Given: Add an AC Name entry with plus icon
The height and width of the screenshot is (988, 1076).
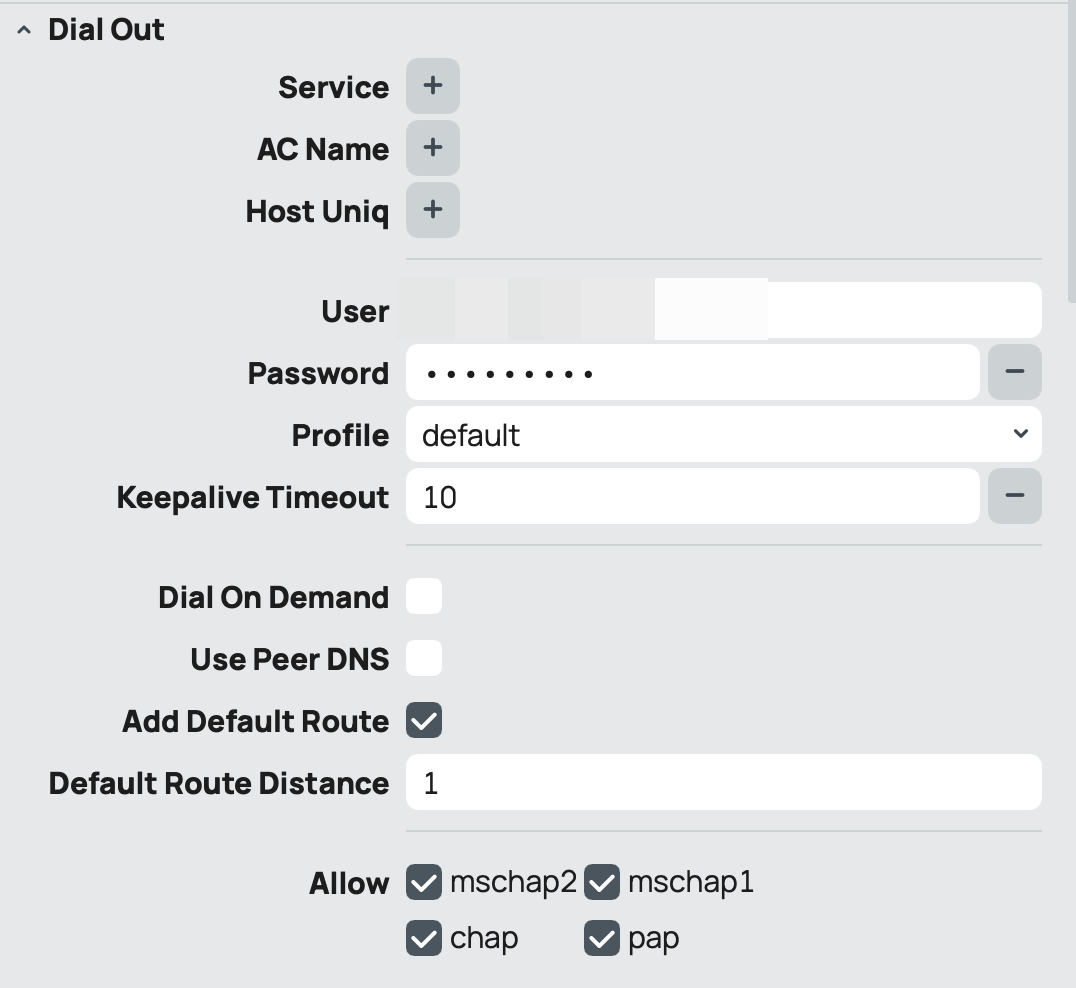Looking at the screenshot, I should pos(432,148).
